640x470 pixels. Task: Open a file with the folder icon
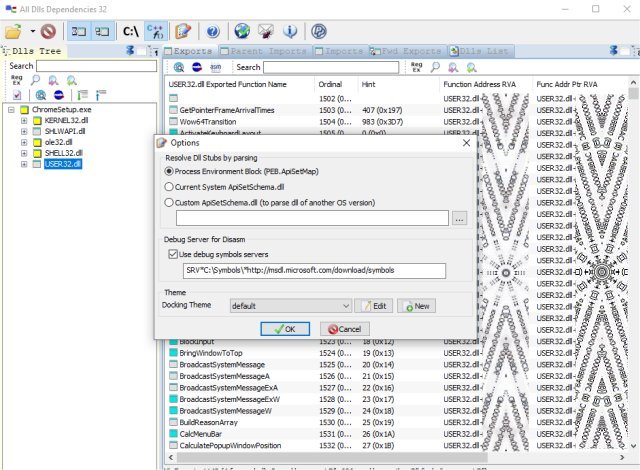click(13, 31)
